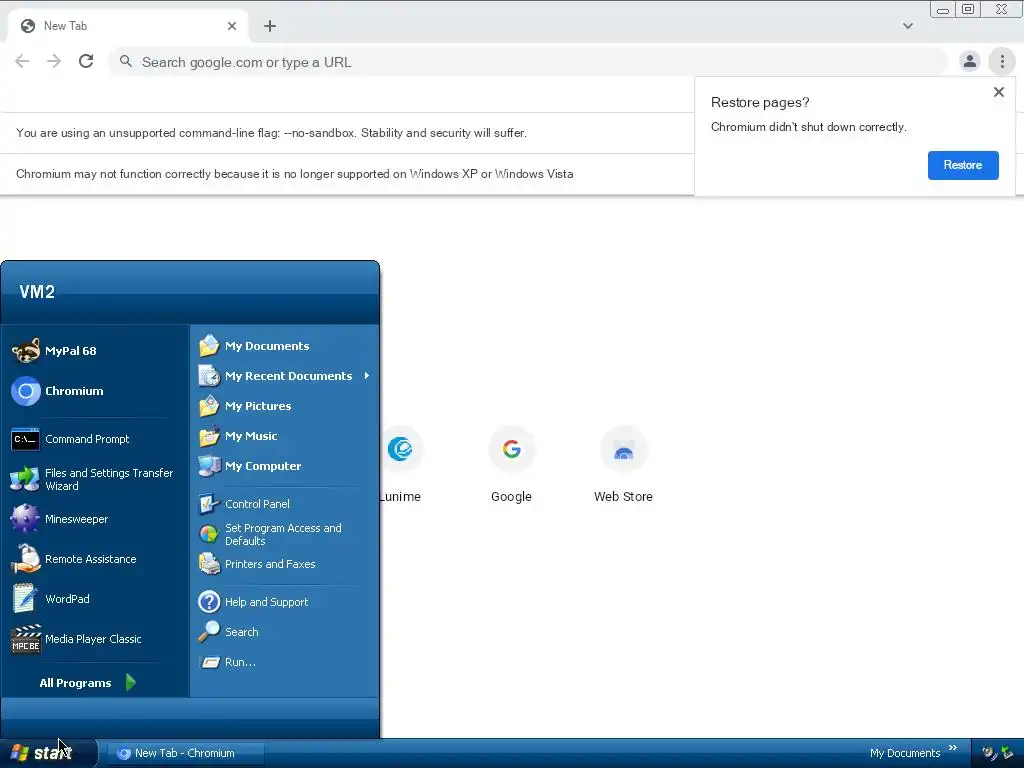This screenshot has width=1024, height=768.
Task: Switch to New Tab - Chromium taskbar item
Action: tap(185, 753)
